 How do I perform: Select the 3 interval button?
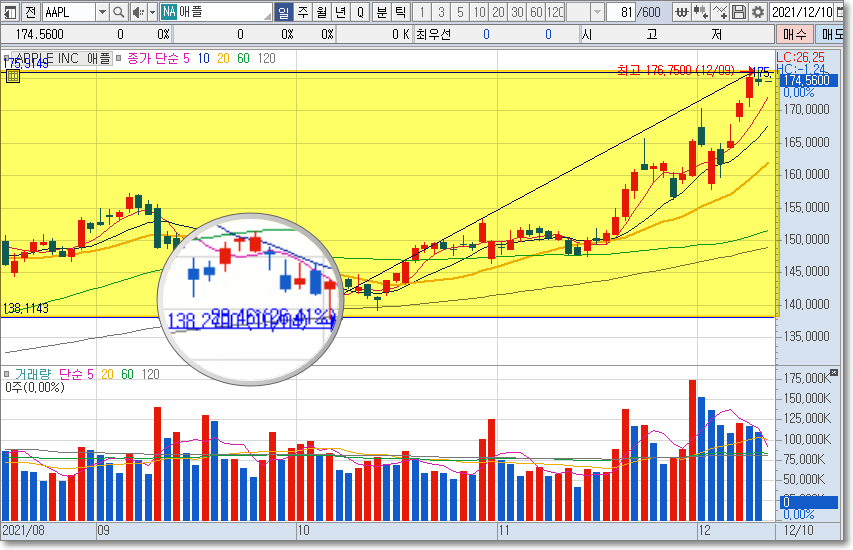(x=441, y=11)
